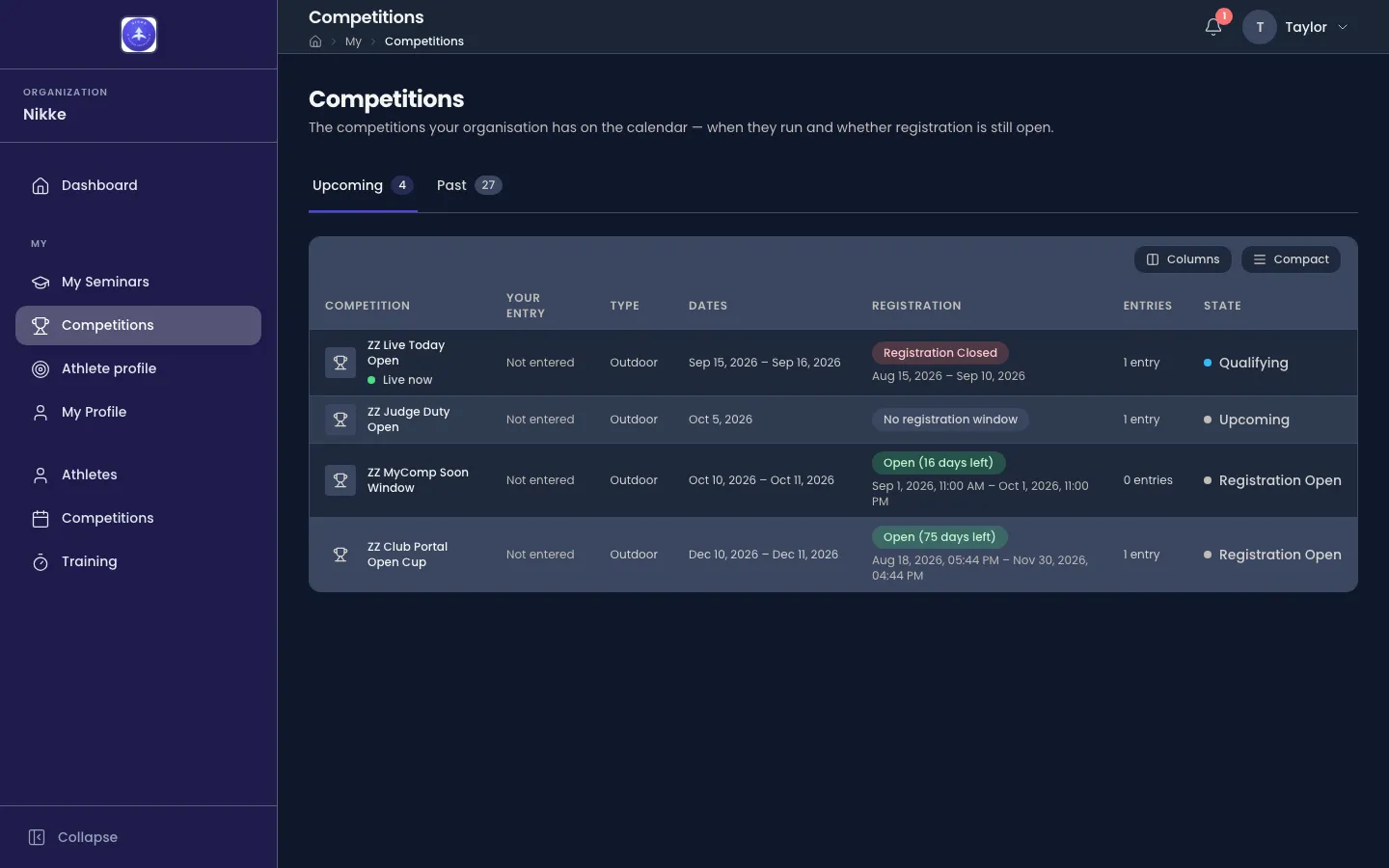Viewport: 1389px width, 868px height.
Task: Click the Competition column header
Action: pyautogui.click(x=368, y=306)
